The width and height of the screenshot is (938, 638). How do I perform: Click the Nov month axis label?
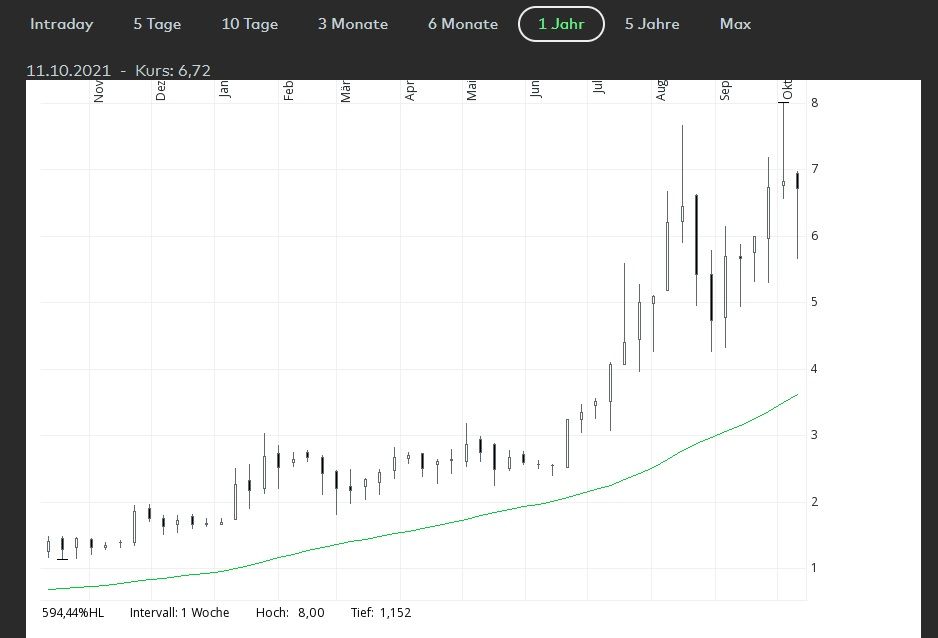(99, 92)
